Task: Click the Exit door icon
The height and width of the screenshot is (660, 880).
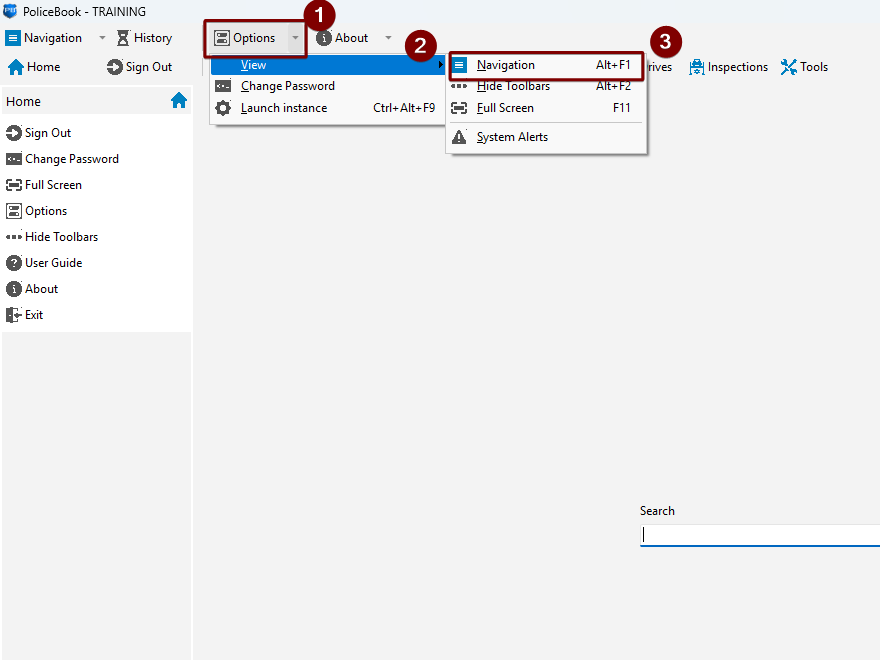Action: point(14,315)
